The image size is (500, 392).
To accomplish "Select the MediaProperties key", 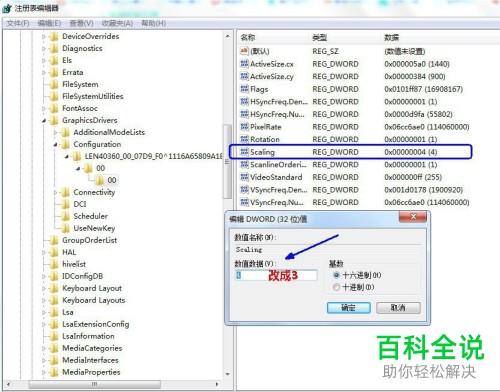I will tap(91, 372).
